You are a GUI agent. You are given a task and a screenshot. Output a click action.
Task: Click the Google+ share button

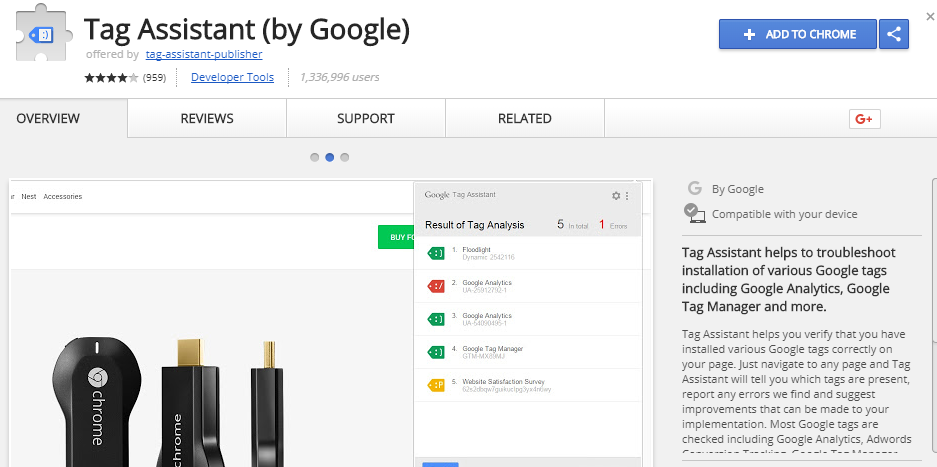coord(865,119)
